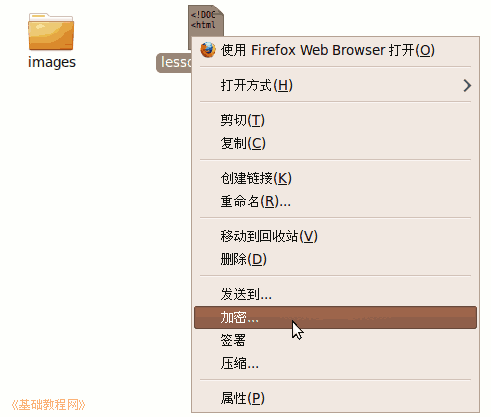
Task: Select 发送到... menu item
Action: tap(335, 294)
